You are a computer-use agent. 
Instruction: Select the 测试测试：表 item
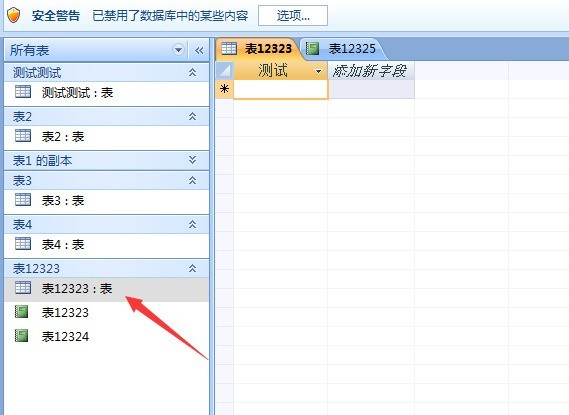(x=107, y=93)
